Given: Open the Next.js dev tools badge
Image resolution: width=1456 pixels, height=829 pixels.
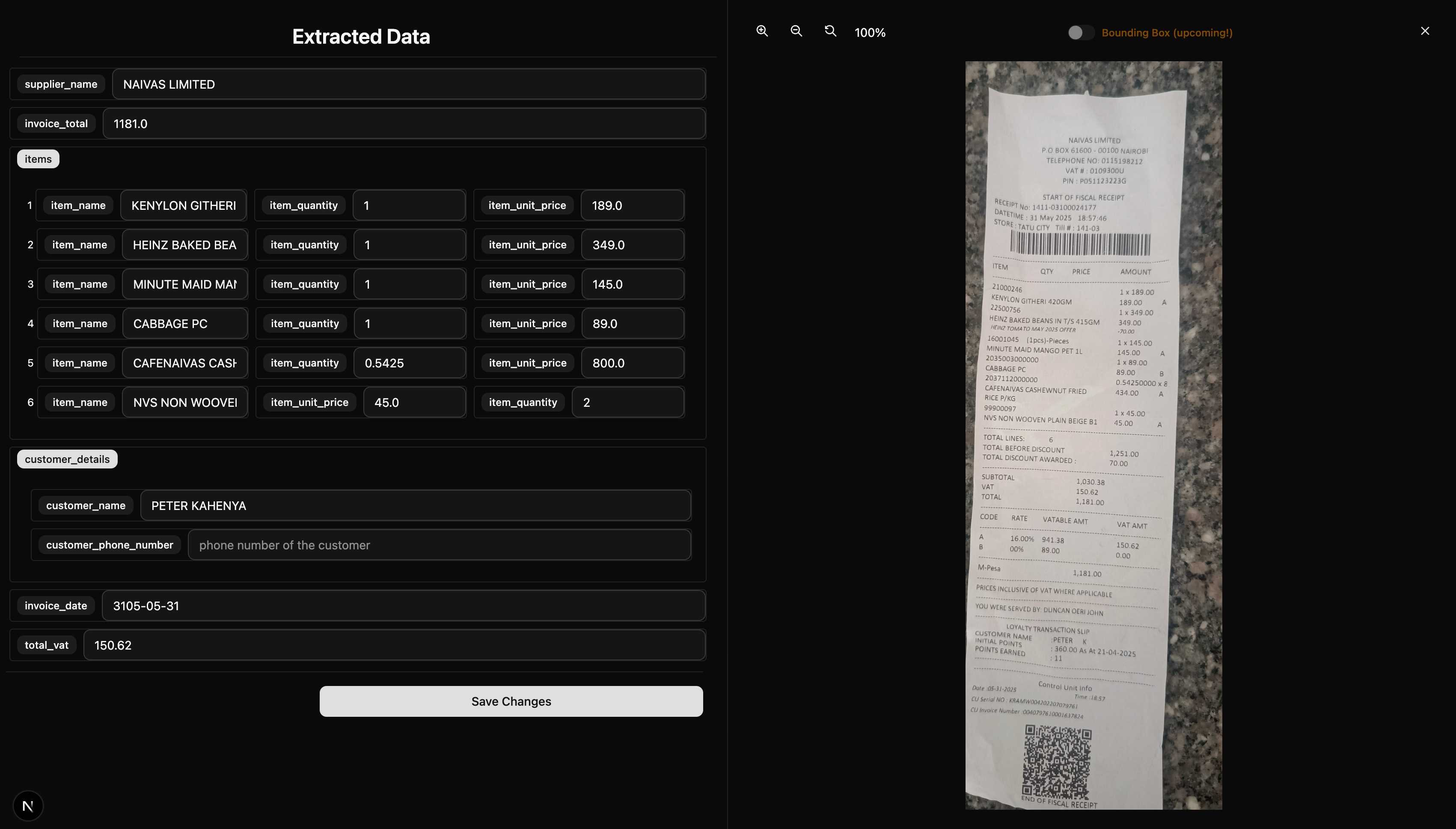Looking at the screenshot, I should (x=28, y=805).
